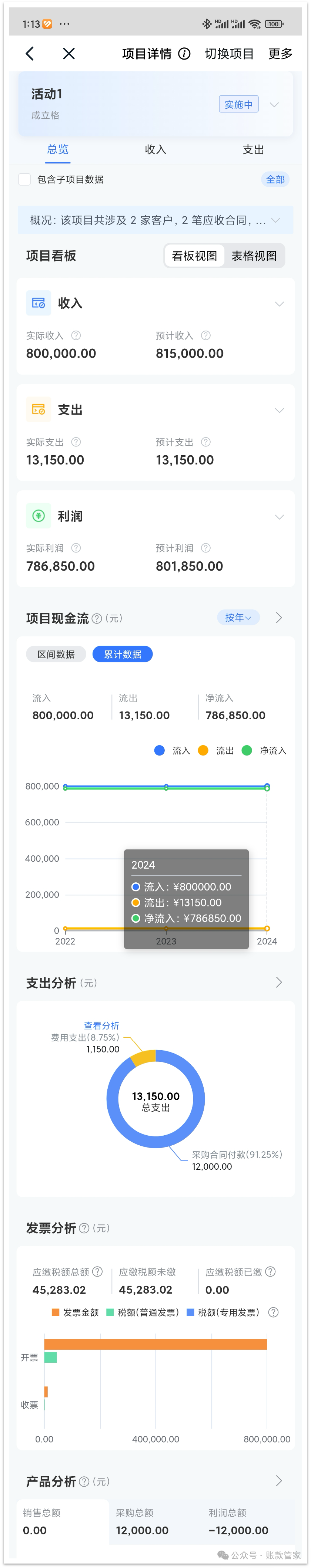Open help icon after 税额(专用发票) legend
The image size is (311, 1568).
click(273, 1312)
